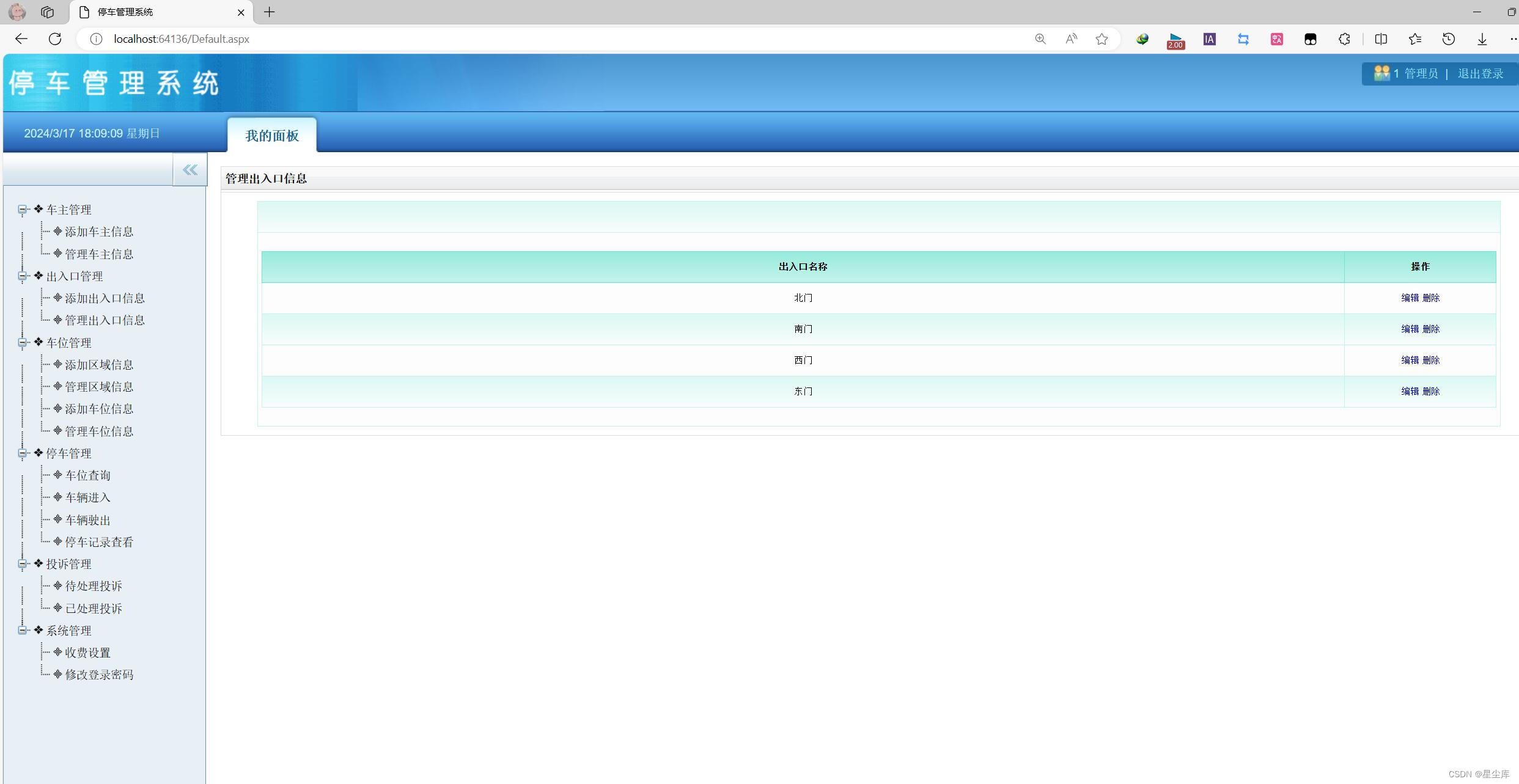The width and height of the screenshot is (1519, 784).
Task: Go back with the browser back arrow
Action: click(21, 39)
